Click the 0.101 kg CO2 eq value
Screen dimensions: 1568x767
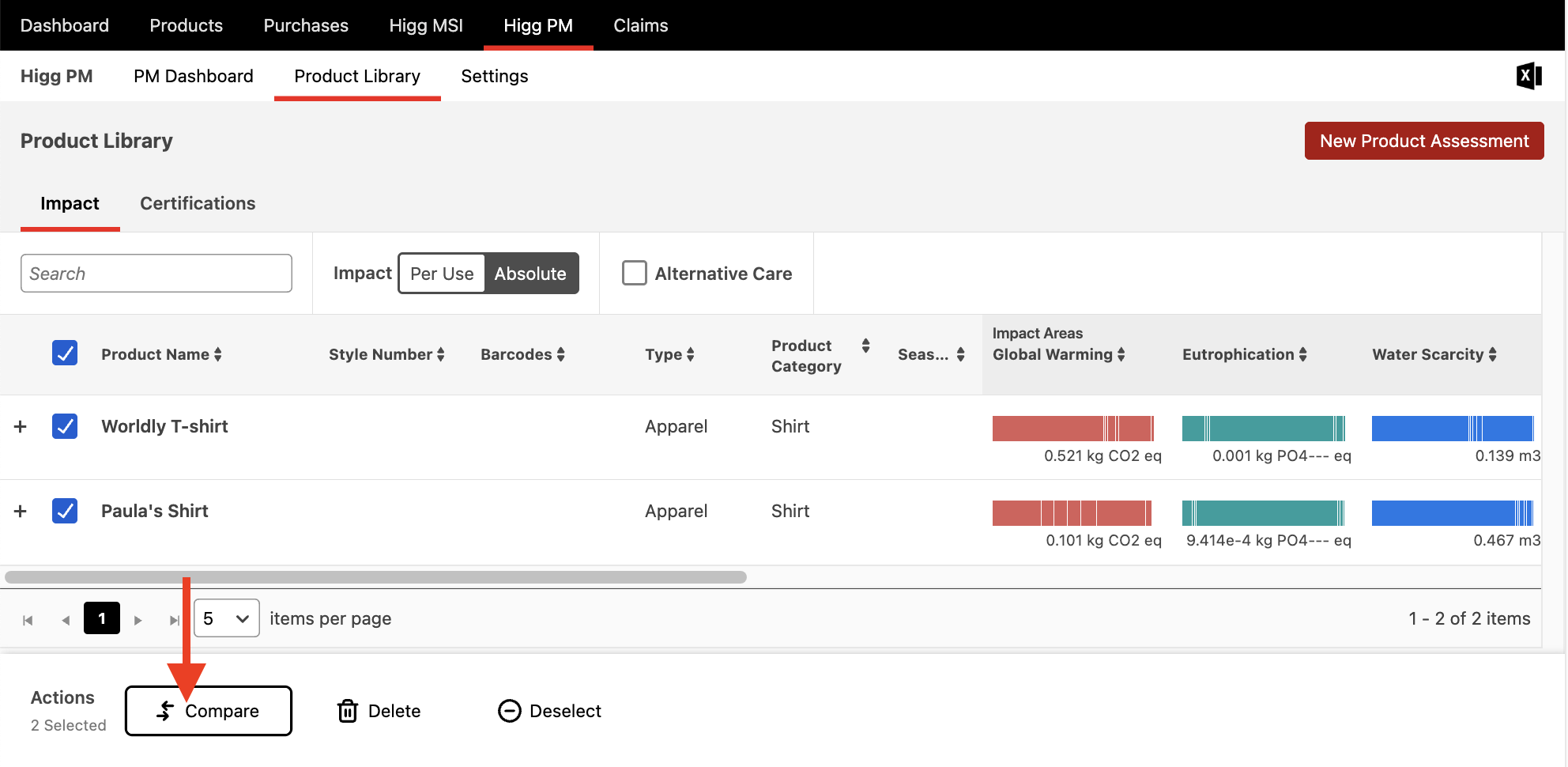tap(1103, 540)
